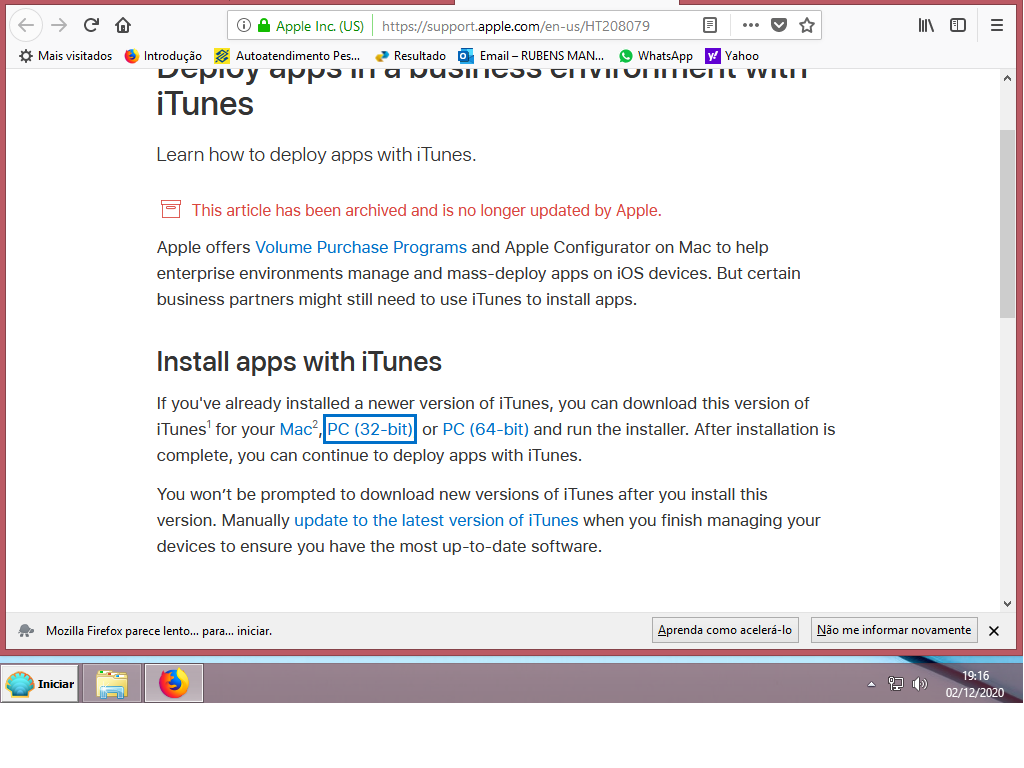
Task: Click the volume speaker tray icon
Action: coord(920,685)
